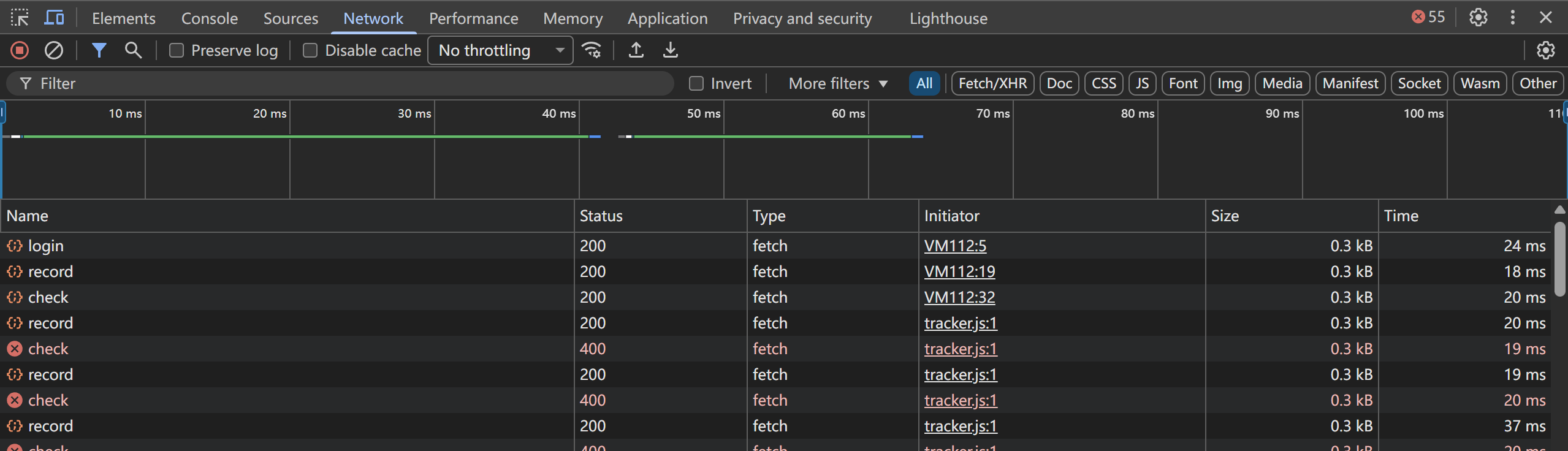
Task: Select the All type filter
Action: pos(924,83)
